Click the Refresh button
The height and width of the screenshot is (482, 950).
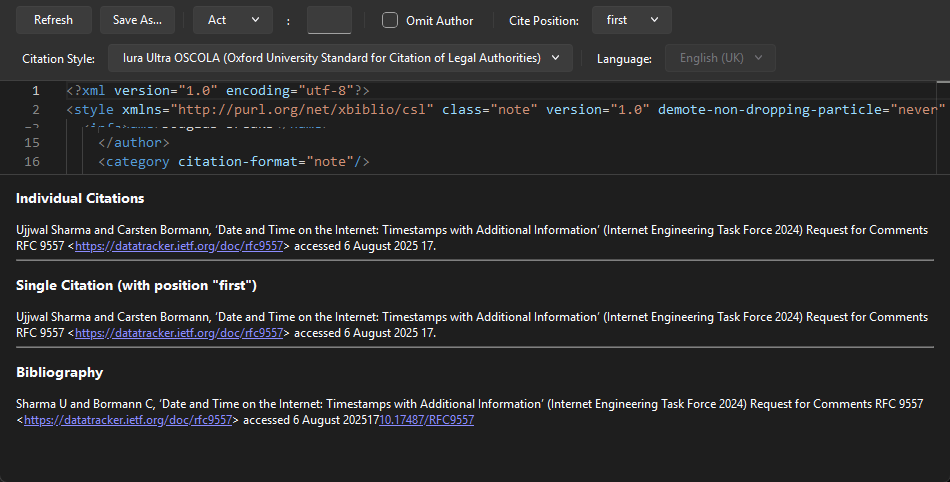pos(53,20)
